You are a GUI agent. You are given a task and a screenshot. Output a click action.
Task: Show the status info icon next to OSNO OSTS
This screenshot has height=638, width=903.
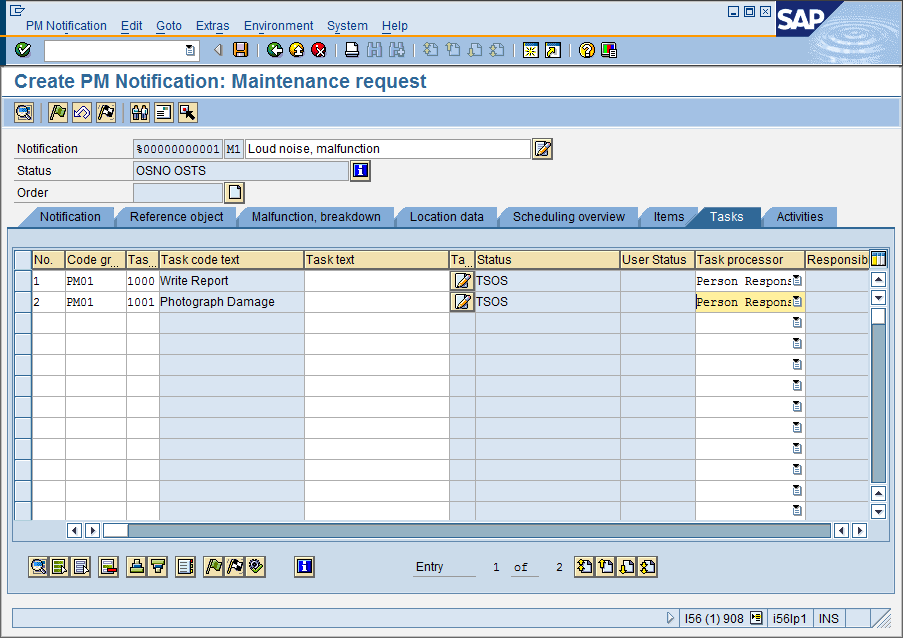(x=360, y=171)
